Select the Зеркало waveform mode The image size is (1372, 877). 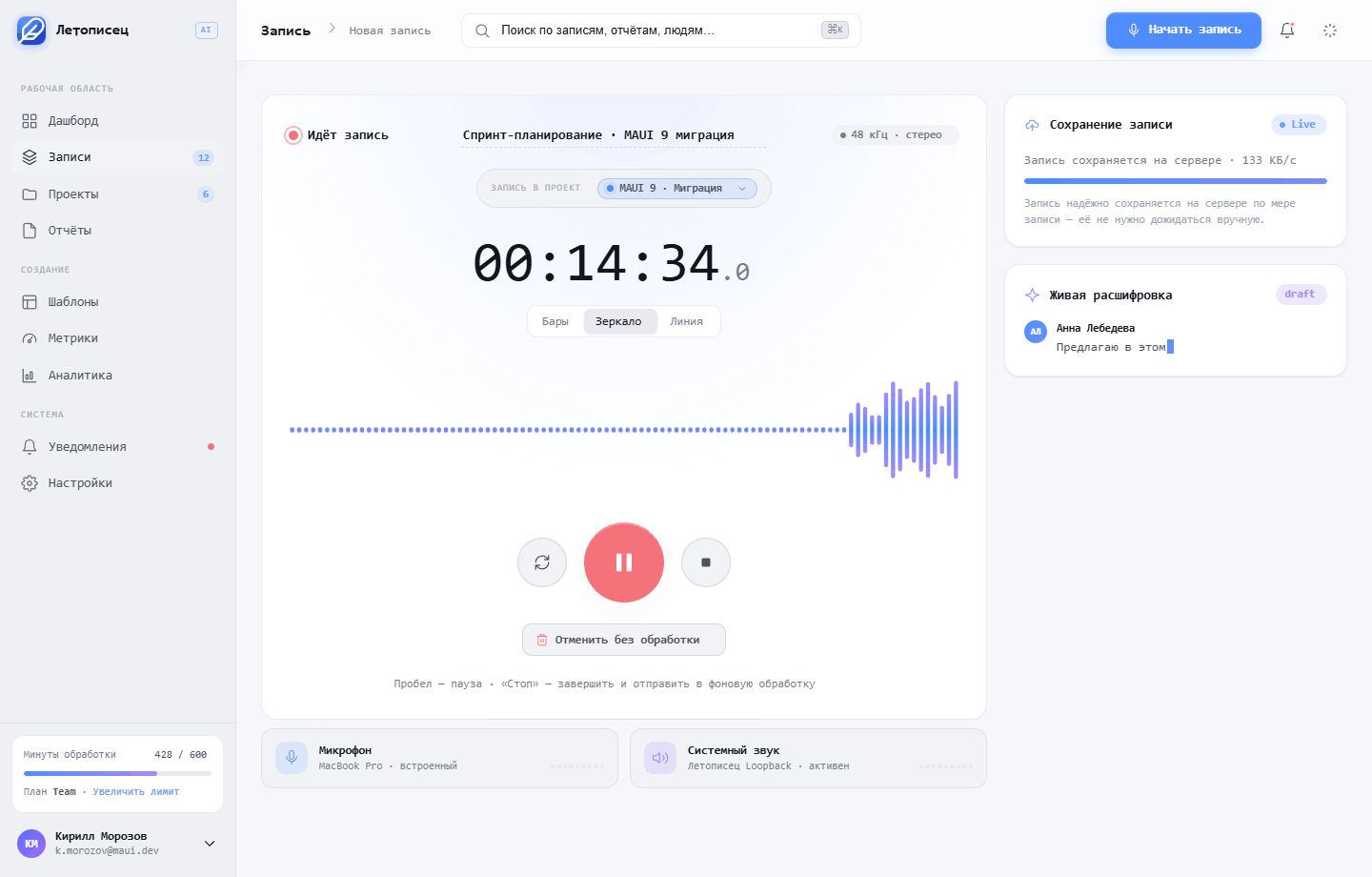tap(618, 322)
